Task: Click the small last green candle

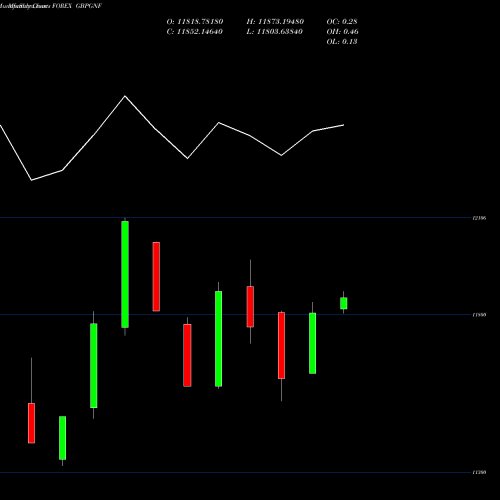Action: point(344,303)
